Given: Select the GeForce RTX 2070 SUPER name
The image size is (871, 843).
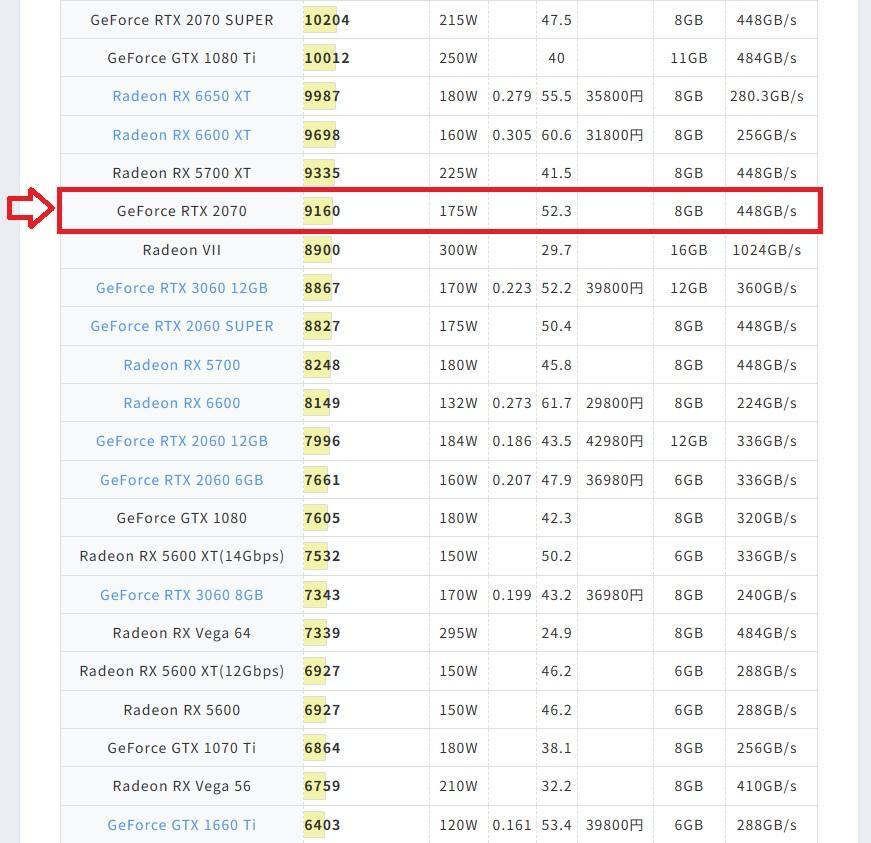Looking at the screenshot, I should coord(182,20).
